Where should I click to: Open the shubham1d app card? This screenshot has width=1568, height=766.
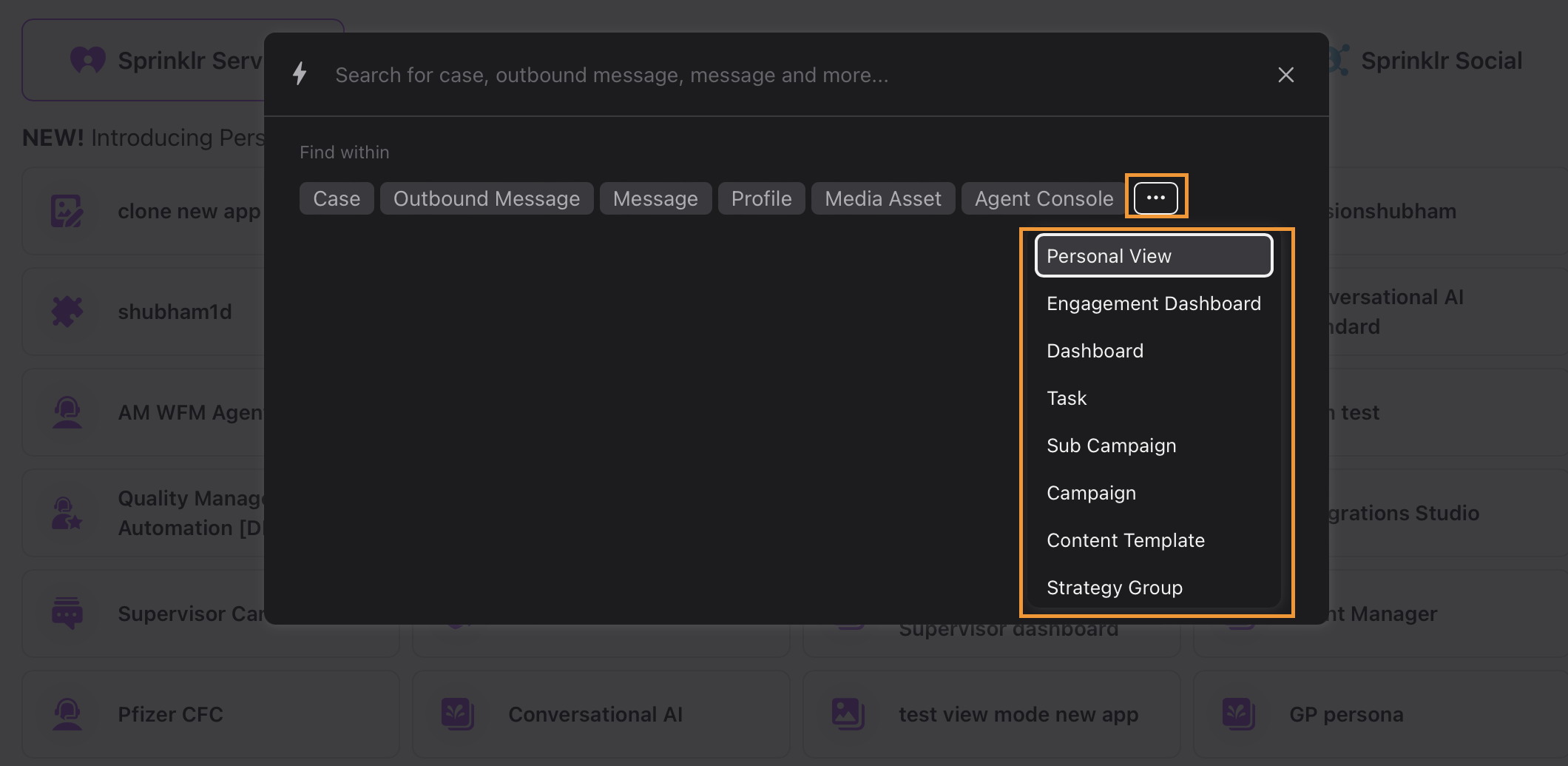tap(144, 312)
